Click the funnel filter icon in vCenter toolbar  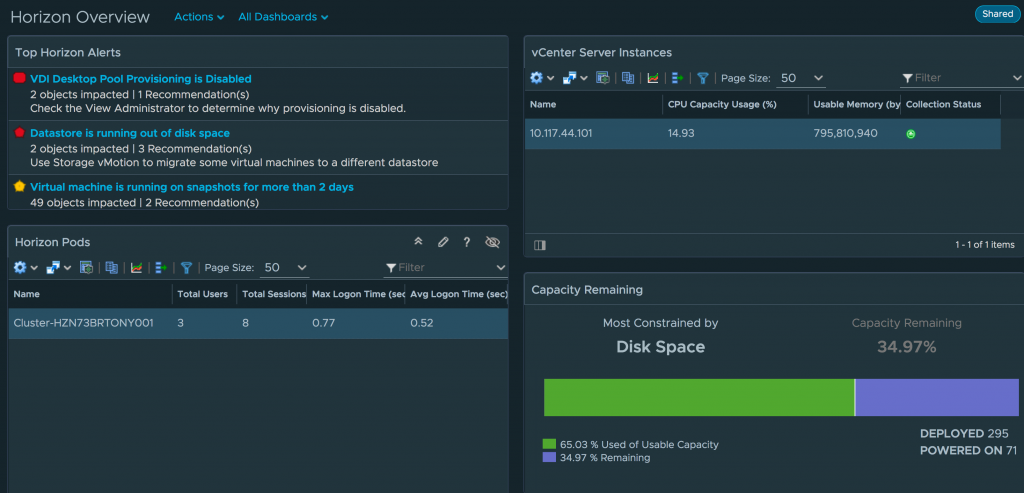pyautogui.click(x=703, y=78)
